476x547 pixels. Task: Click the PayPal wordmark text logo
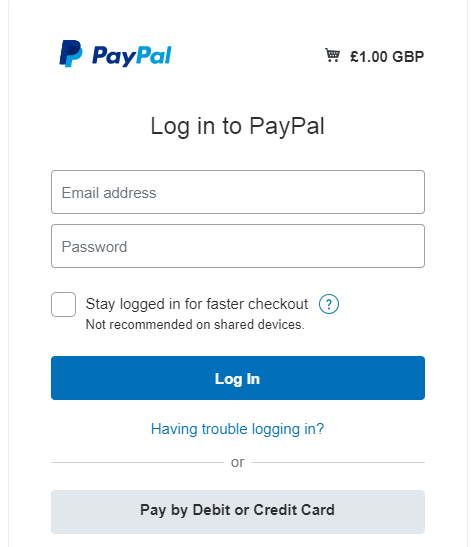tap(132, 56)
